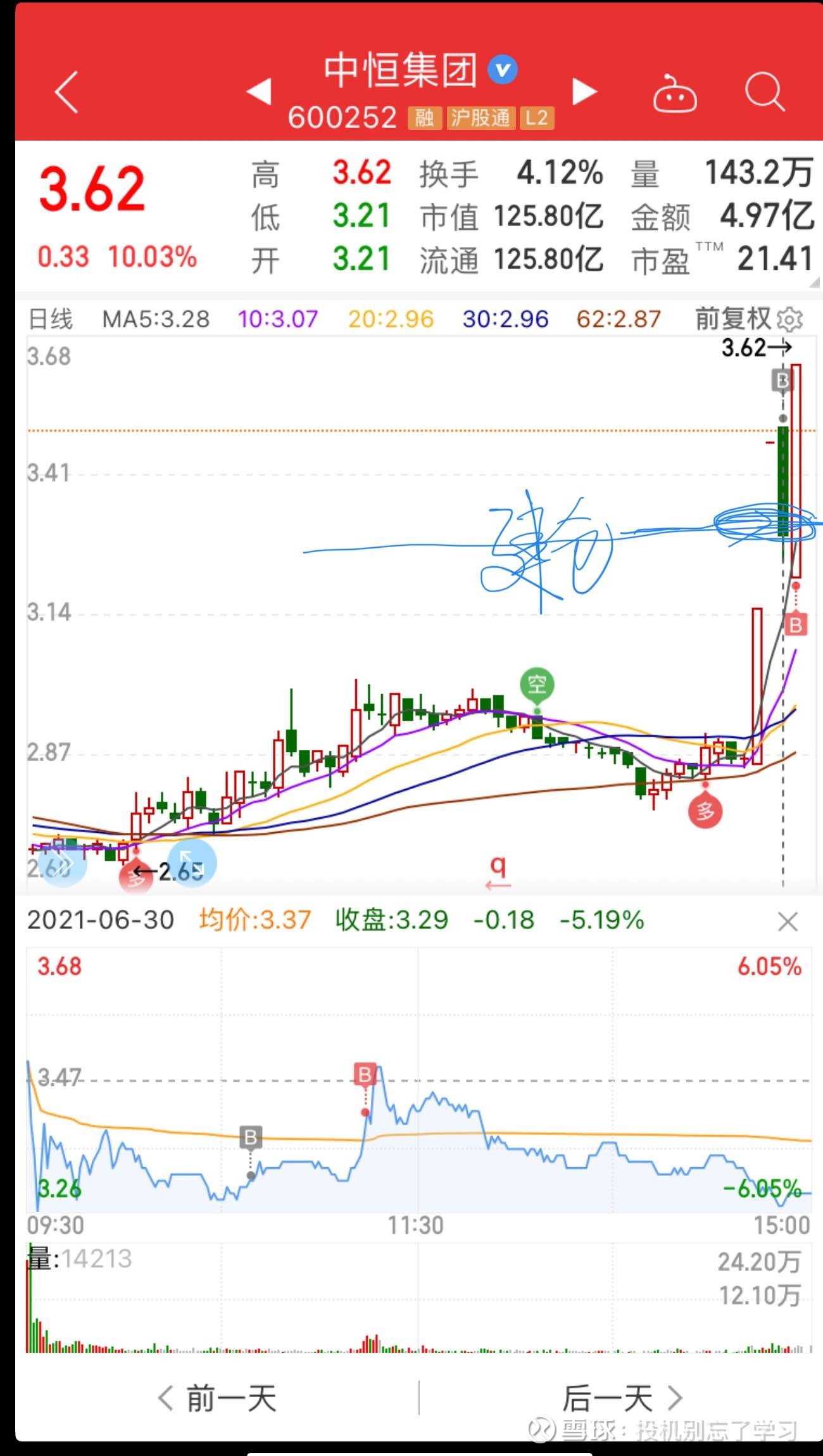The height and width of the screenshot is (1456, 823).
Task: Show next day with 后一天
Action: coord(623,1398)
